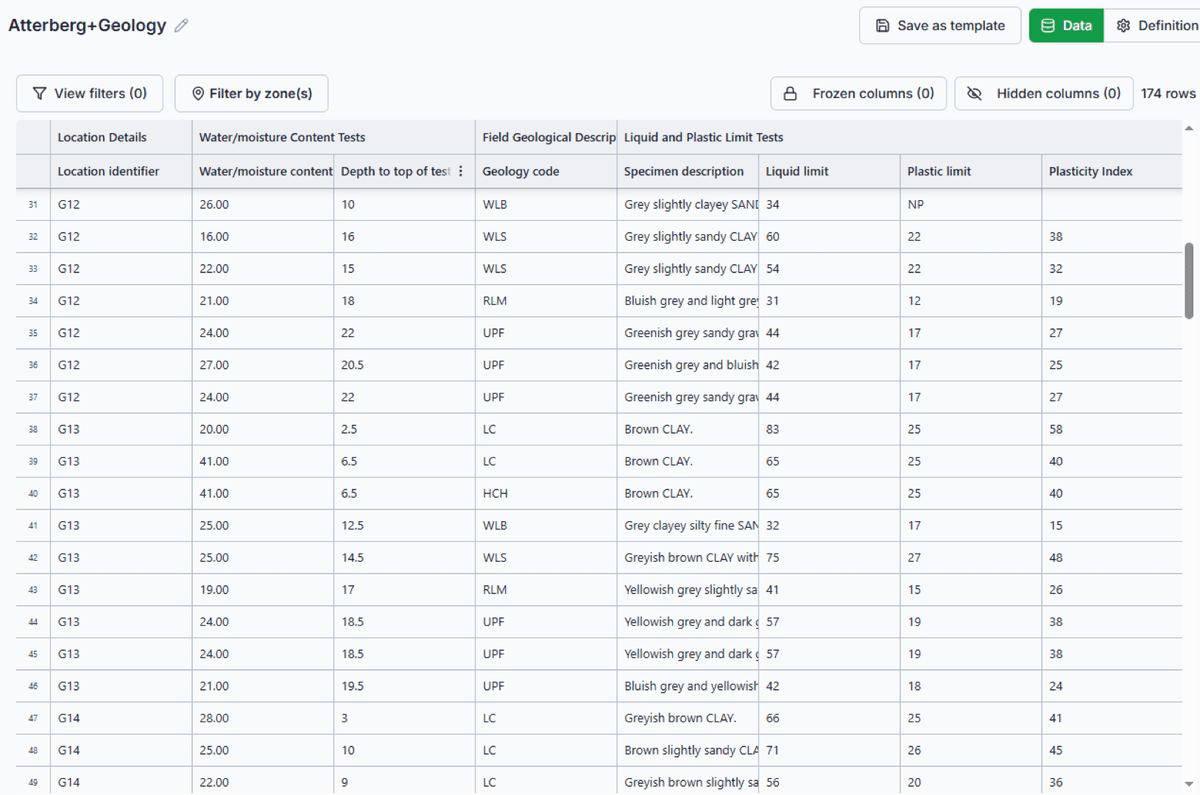The image size is (1200, 795).
Task: Click the pencil icon beside Atterberg+Geology title
Action: [x=181, y=26]
